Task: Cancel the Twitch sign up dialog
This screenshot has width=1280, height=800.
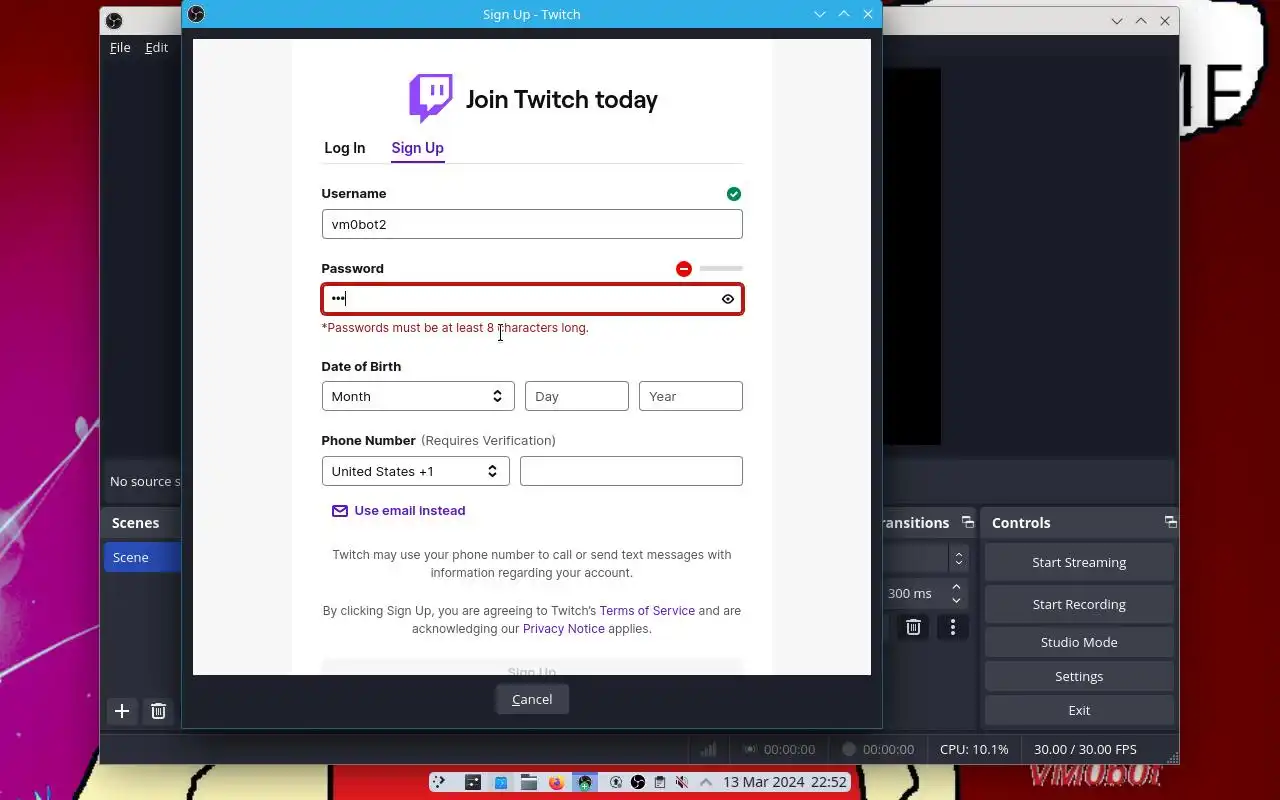Action: coord(532,699)
